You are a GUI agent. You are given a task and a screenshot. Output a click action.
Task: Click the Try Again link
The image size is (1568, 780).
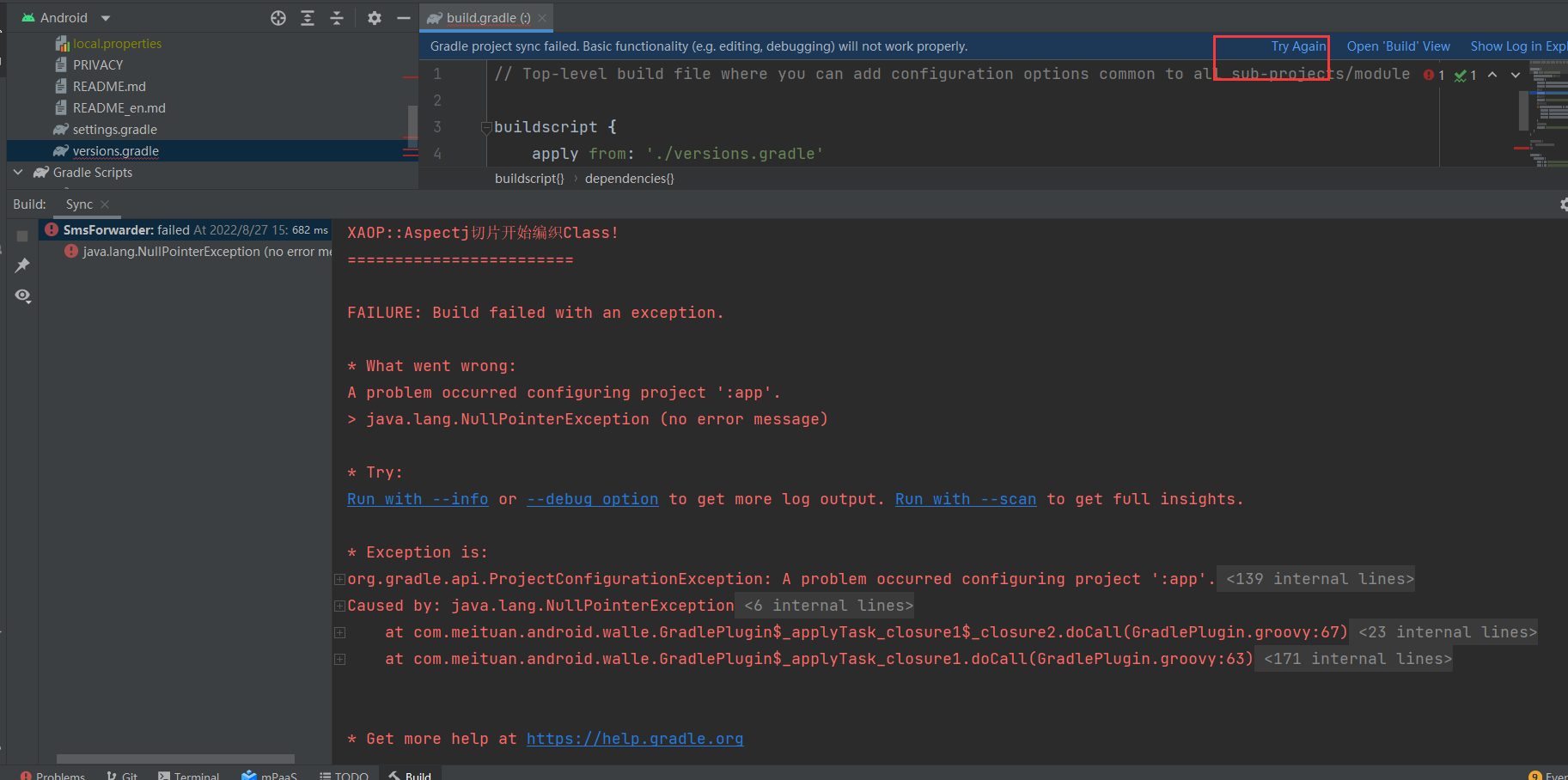point(1297,46)
